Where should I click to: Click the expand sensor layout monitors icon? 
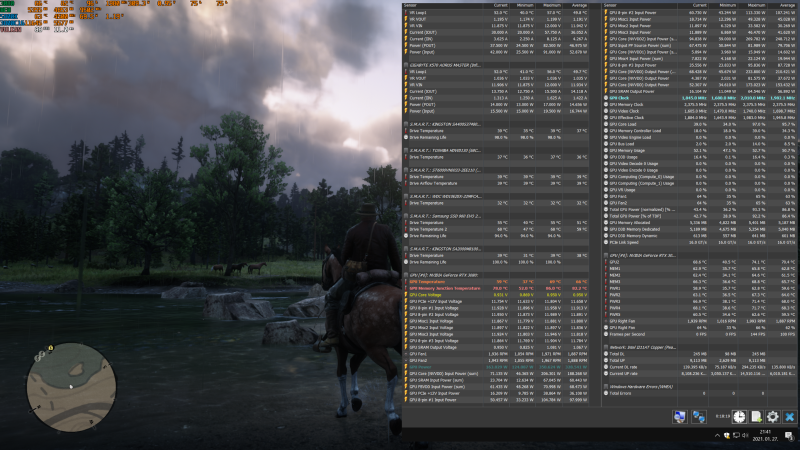679,417
